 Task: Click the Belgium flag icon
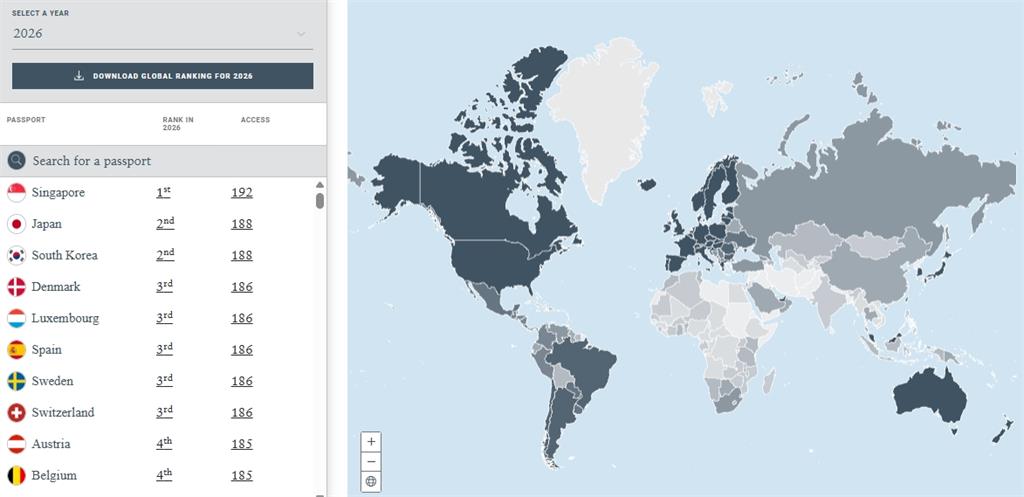[x=16, y=476]
